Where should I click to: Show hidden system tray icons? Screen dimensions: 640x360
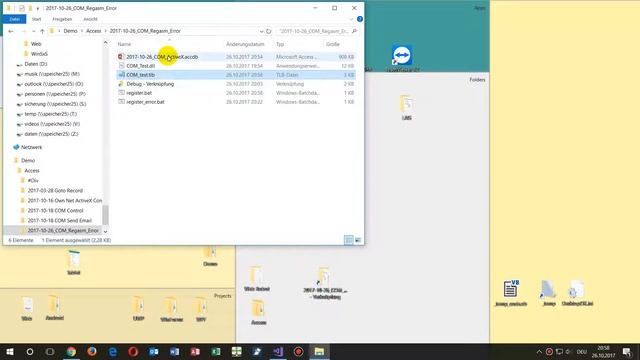[x=539, y=351]
